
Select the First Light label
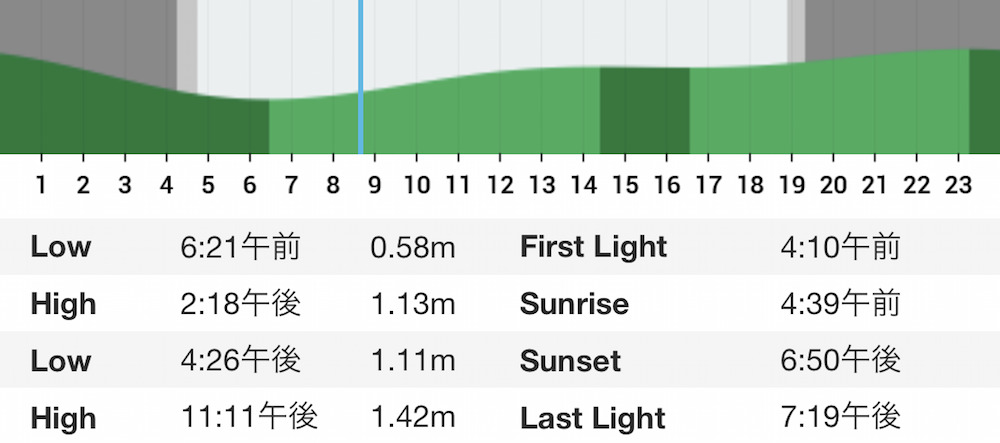tap(594, 247)
